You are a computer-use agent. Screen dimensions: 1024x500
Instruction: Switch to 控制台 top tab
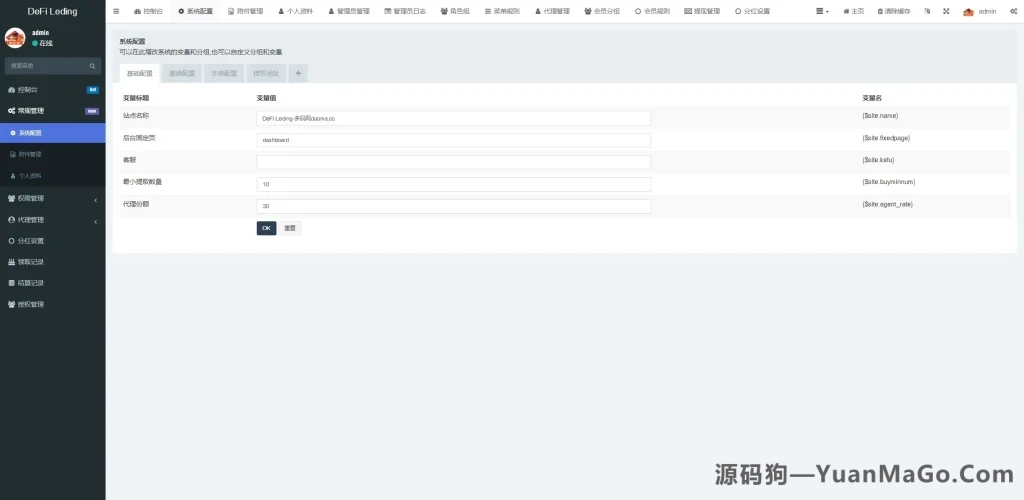point(148,11)
